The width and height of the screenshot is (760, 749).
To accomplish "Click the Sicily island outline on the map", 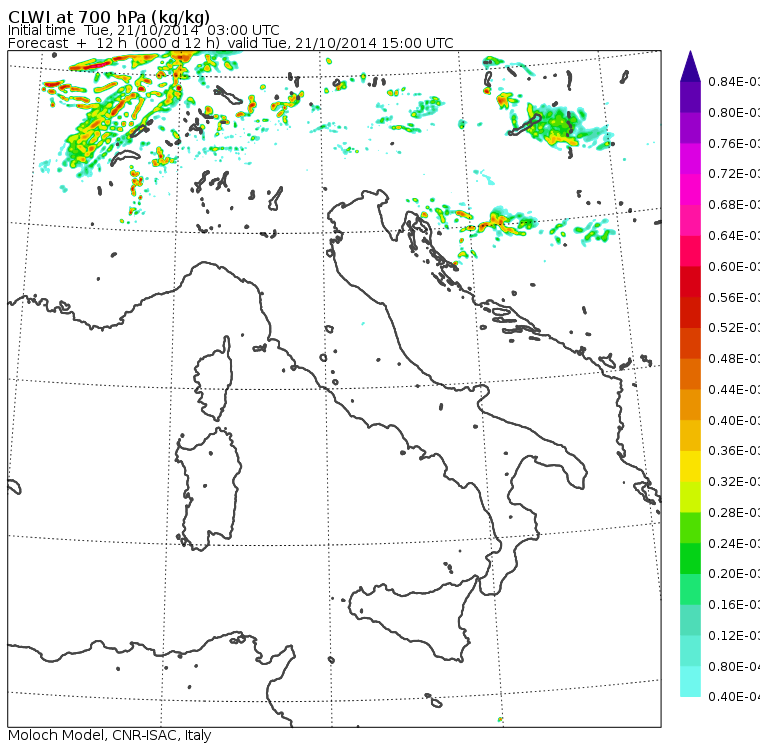I will click(x=412, y=619).
